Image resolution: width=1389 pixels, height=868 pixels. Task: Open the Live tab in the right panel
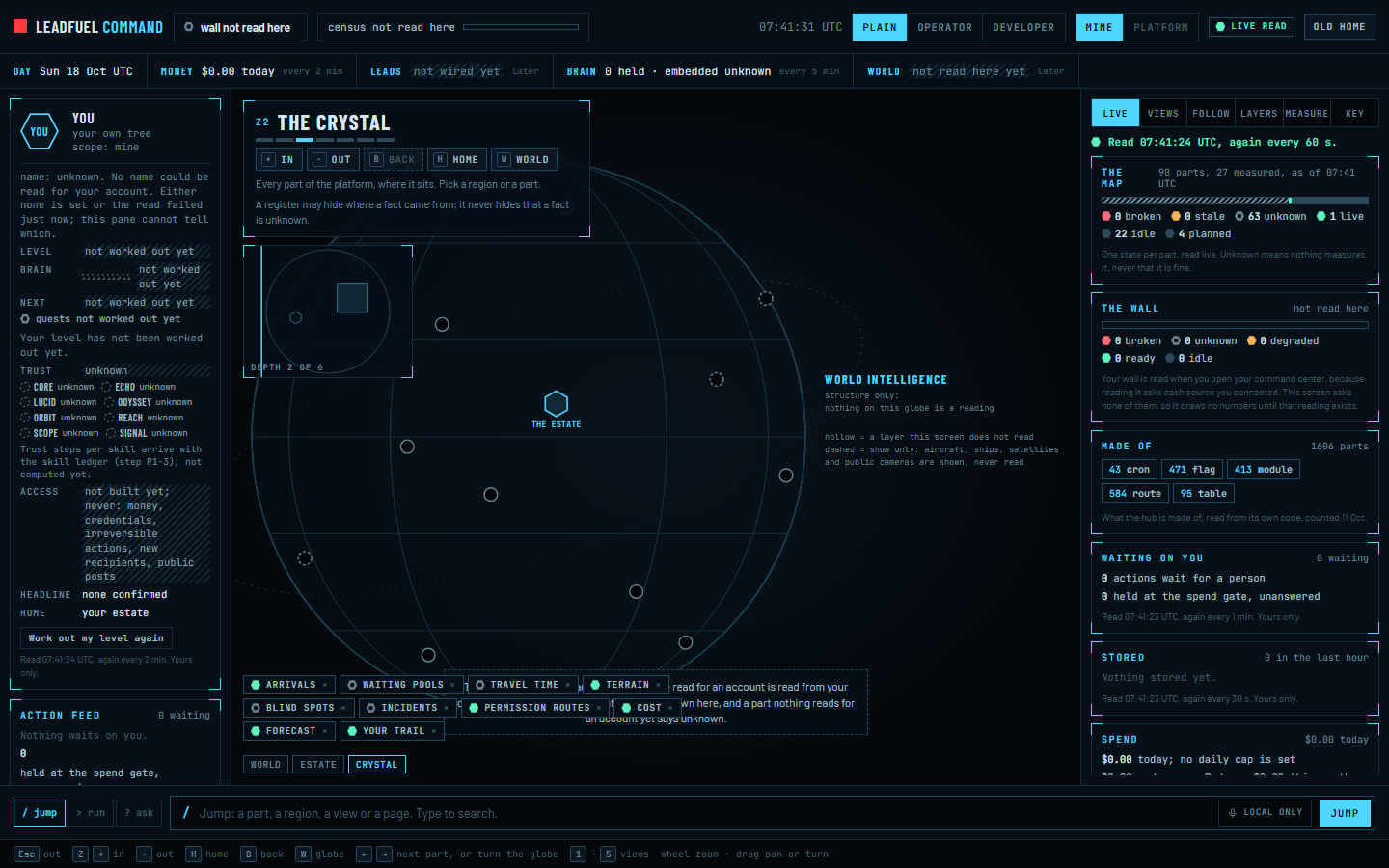point(1115,114)
